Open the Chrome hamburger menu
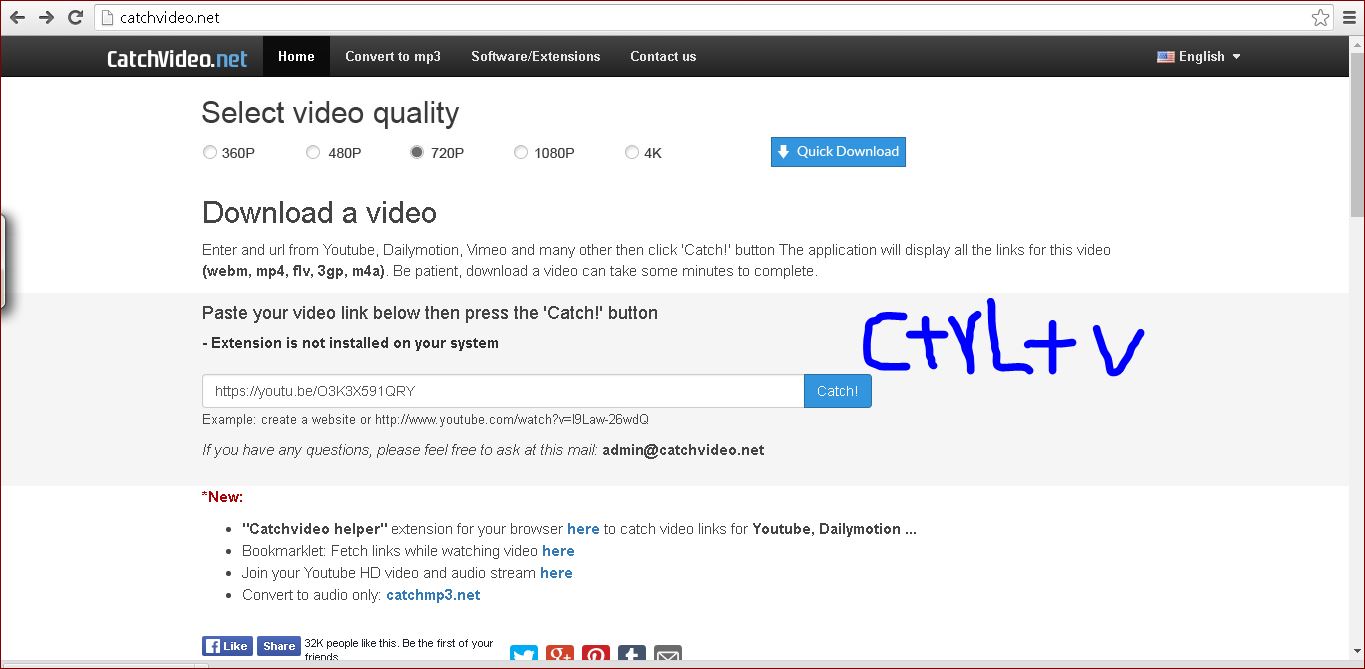This screenshot has width=1365, height=669. (x=1349, y=18)
